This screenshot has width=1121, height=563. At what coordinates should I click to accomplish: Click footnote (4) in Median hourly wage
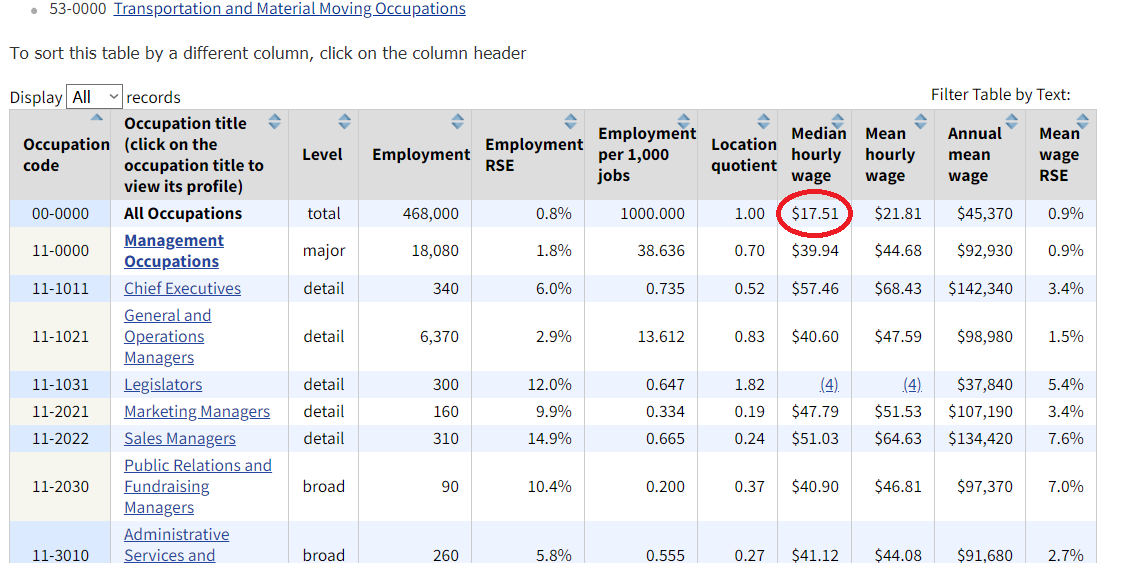point(829,385)
